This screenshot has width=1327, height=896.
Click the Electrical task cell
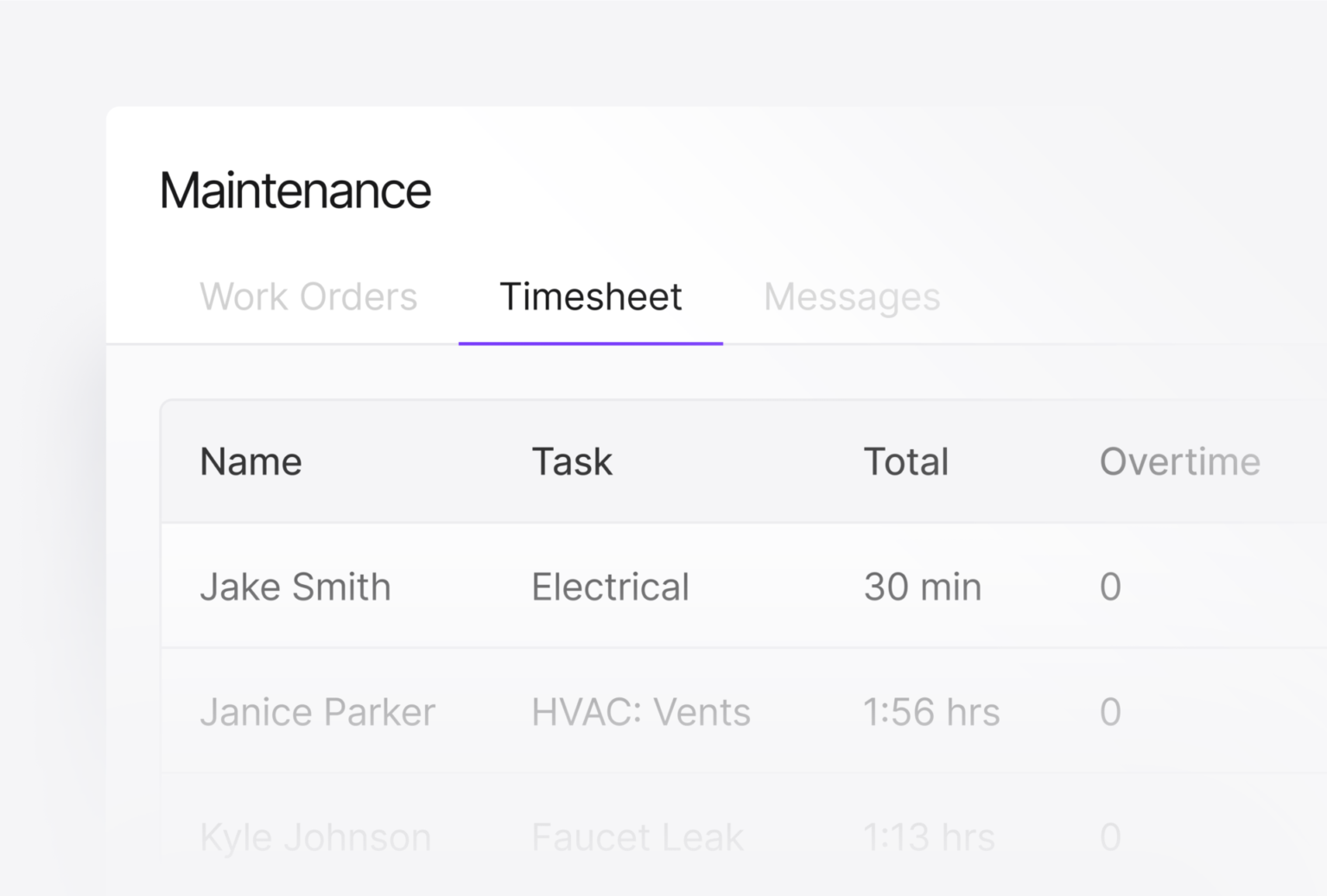[x=610, y=587]
